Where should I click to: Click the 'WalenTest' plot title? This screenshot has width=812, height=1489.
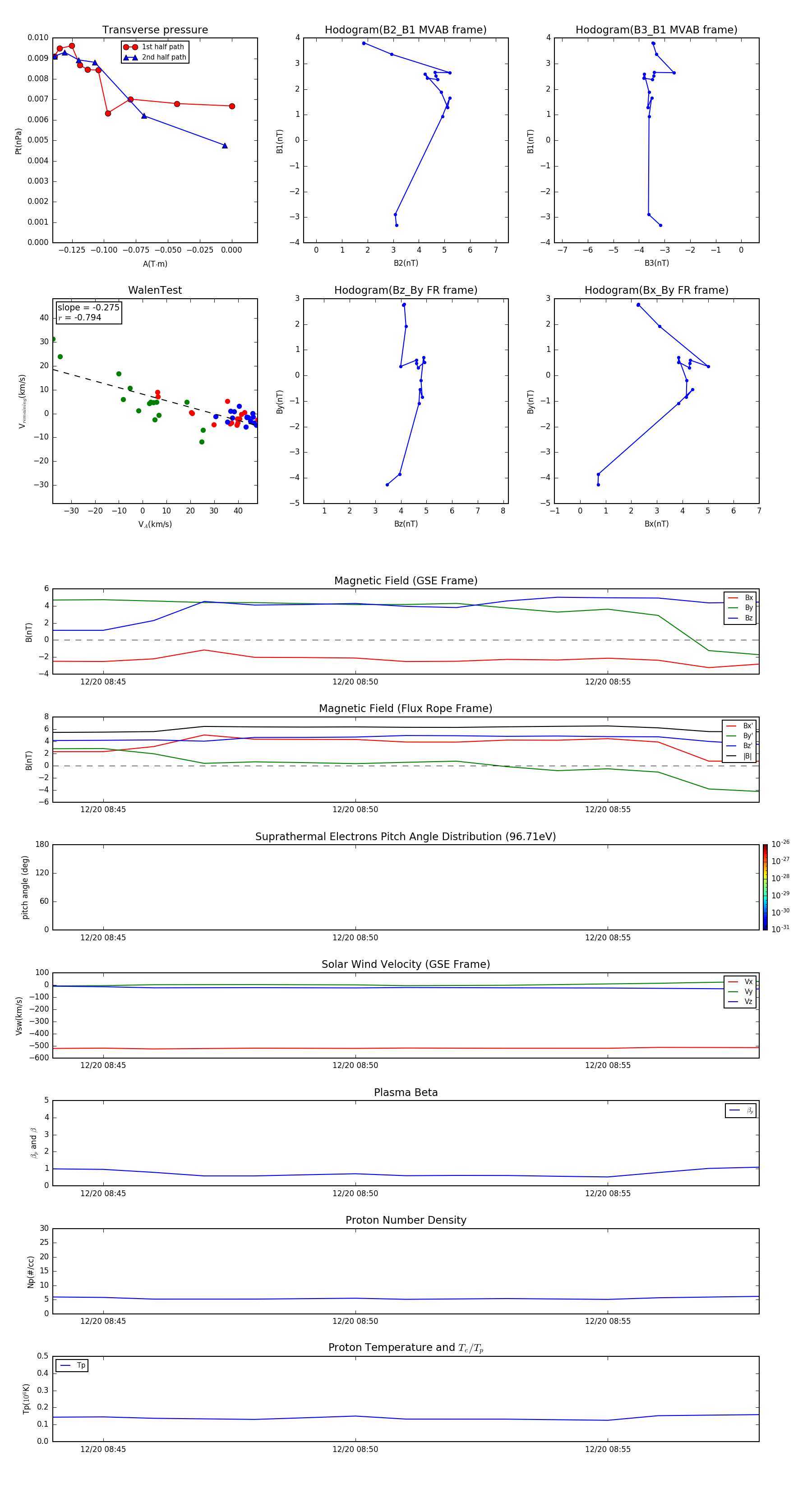pos(155,290)
